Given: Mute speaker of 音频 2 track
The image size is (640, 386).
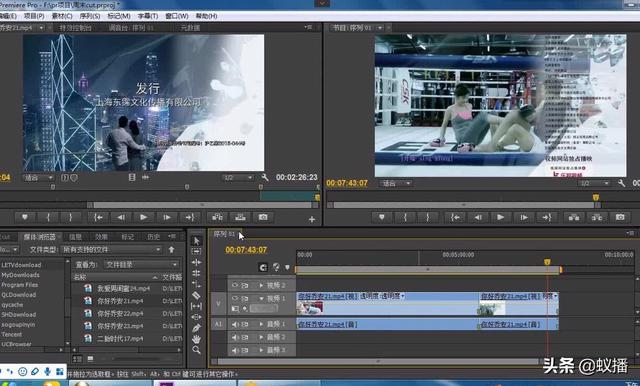Looking at the screenshot, I should click(235, 337).
